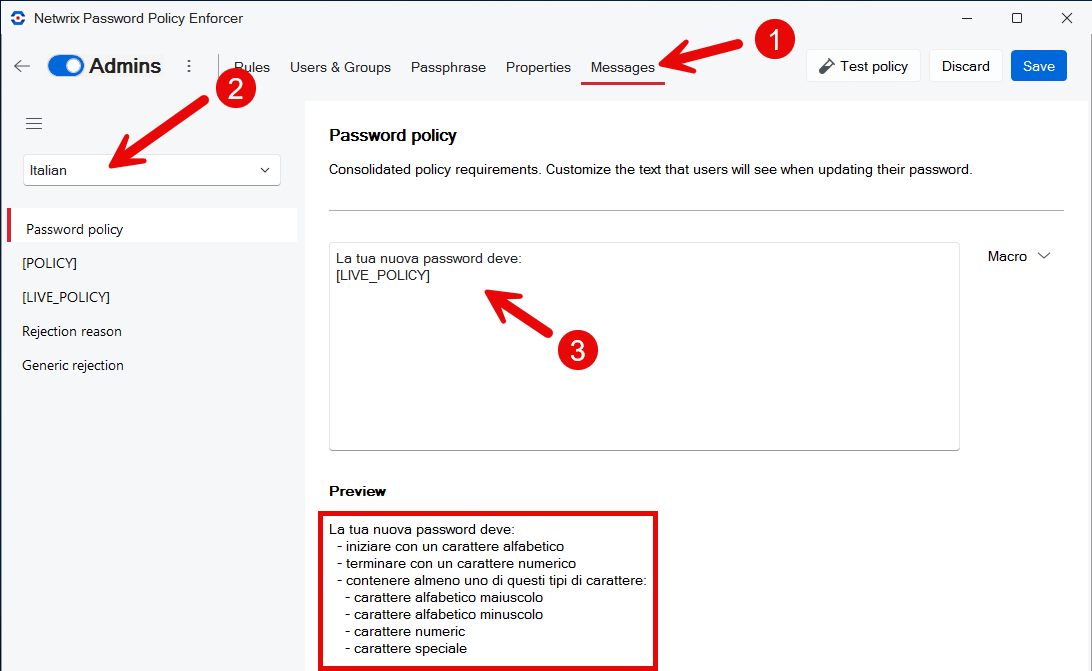
Task: Select the [LIVE_POLICY] sidebar item
Action: tap(66, 297)
